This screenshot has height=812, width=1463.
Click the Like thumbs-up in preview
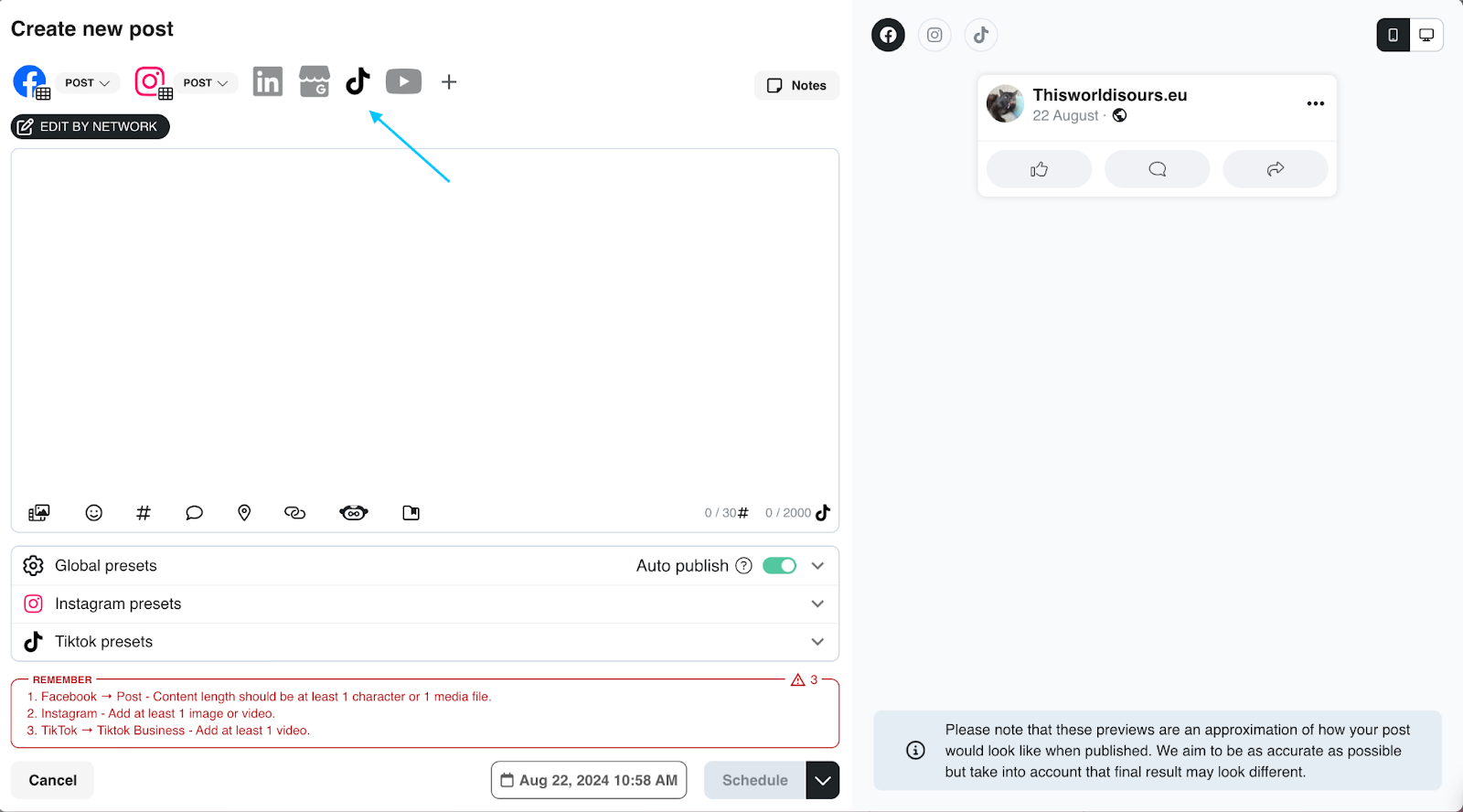[1039, 169]
